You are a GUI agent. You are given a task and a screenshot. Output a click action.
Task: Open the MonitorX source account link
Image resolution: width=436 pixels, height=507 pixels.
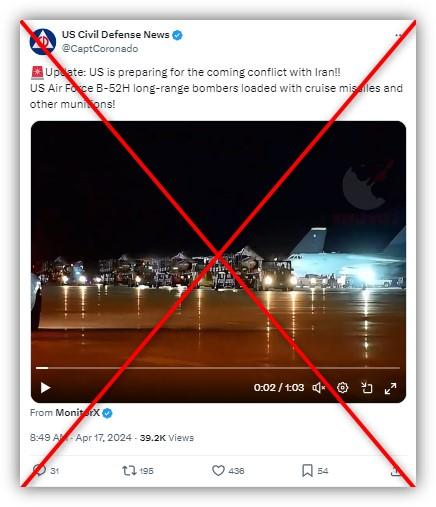tap(77, 413)
